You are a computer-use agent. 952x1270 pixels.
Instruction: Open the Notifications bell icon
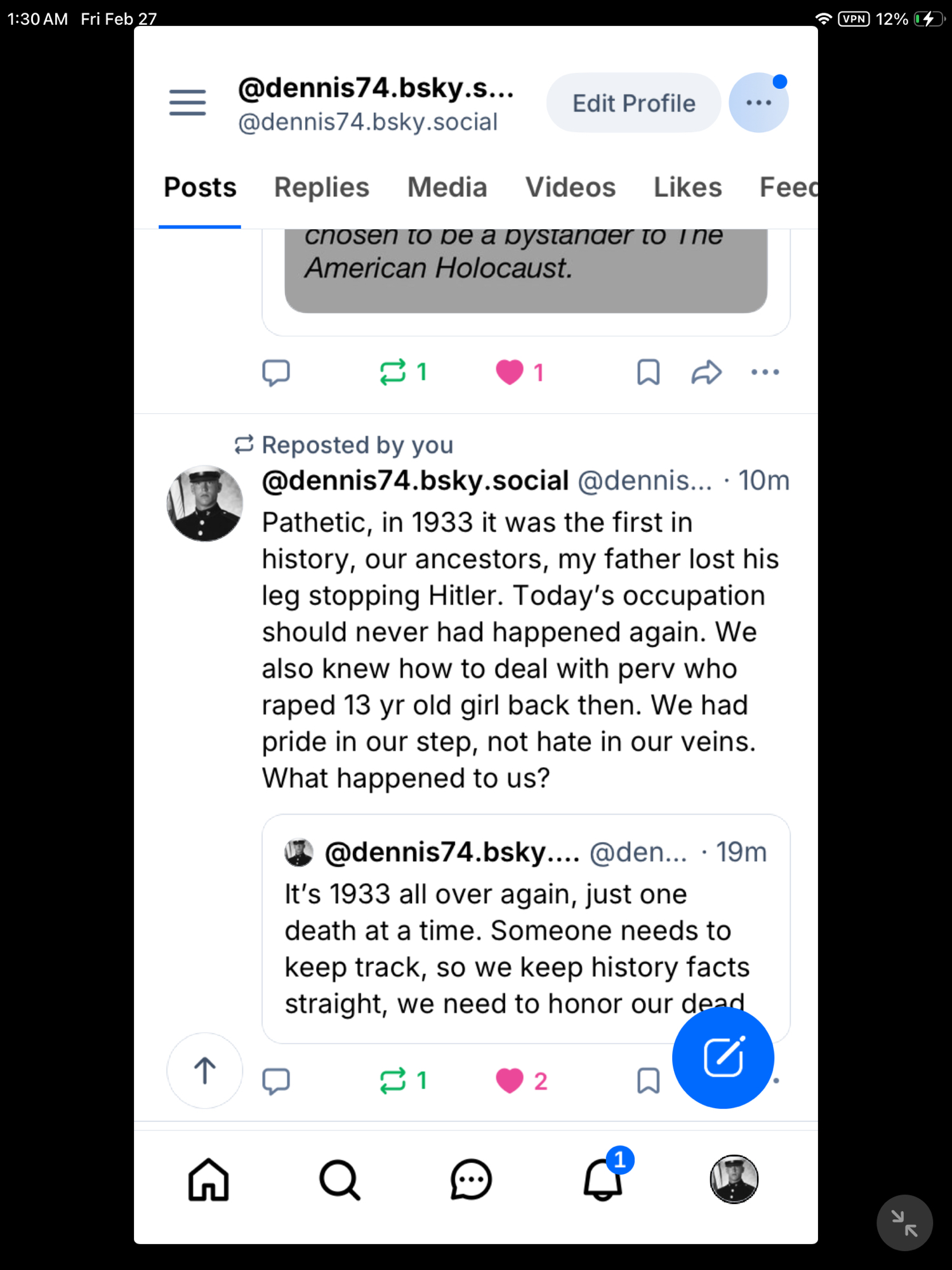click(x=603, y=1180)
